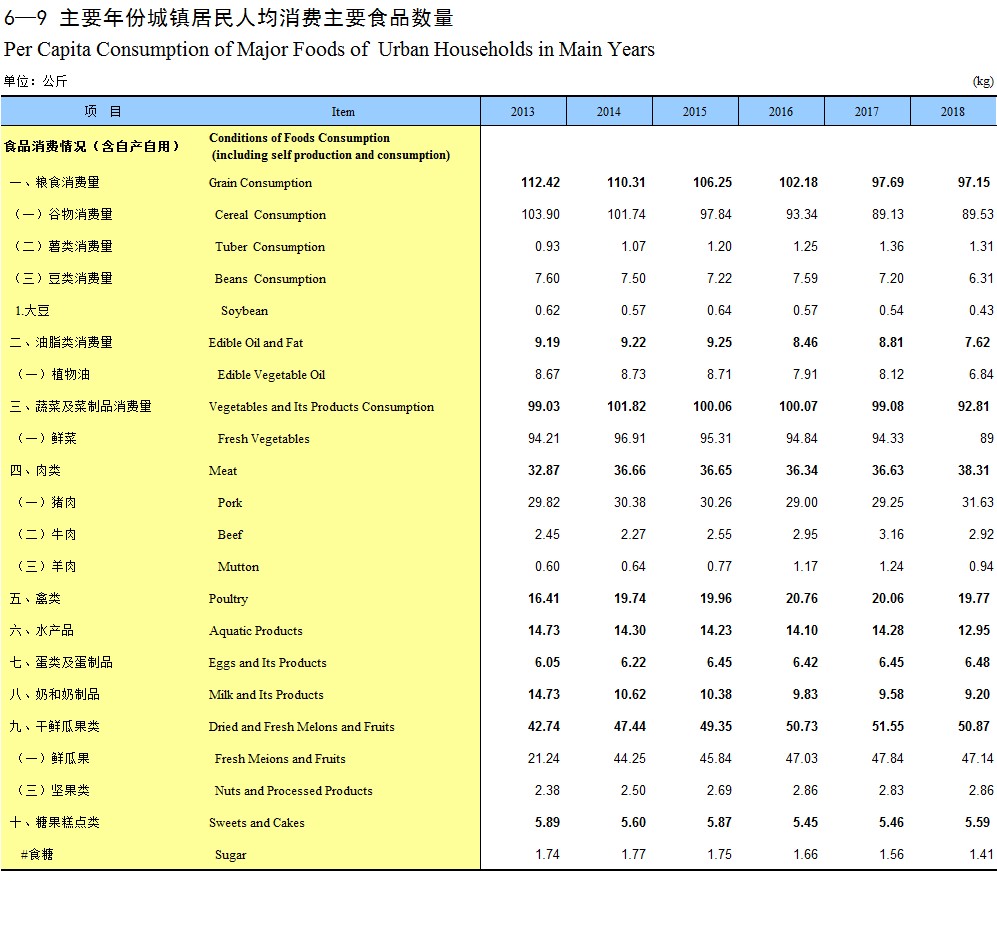Viewport: 997px width, 935px height.
Task: Click the Milk and Its Products label
Action: [x=266, y=695]
